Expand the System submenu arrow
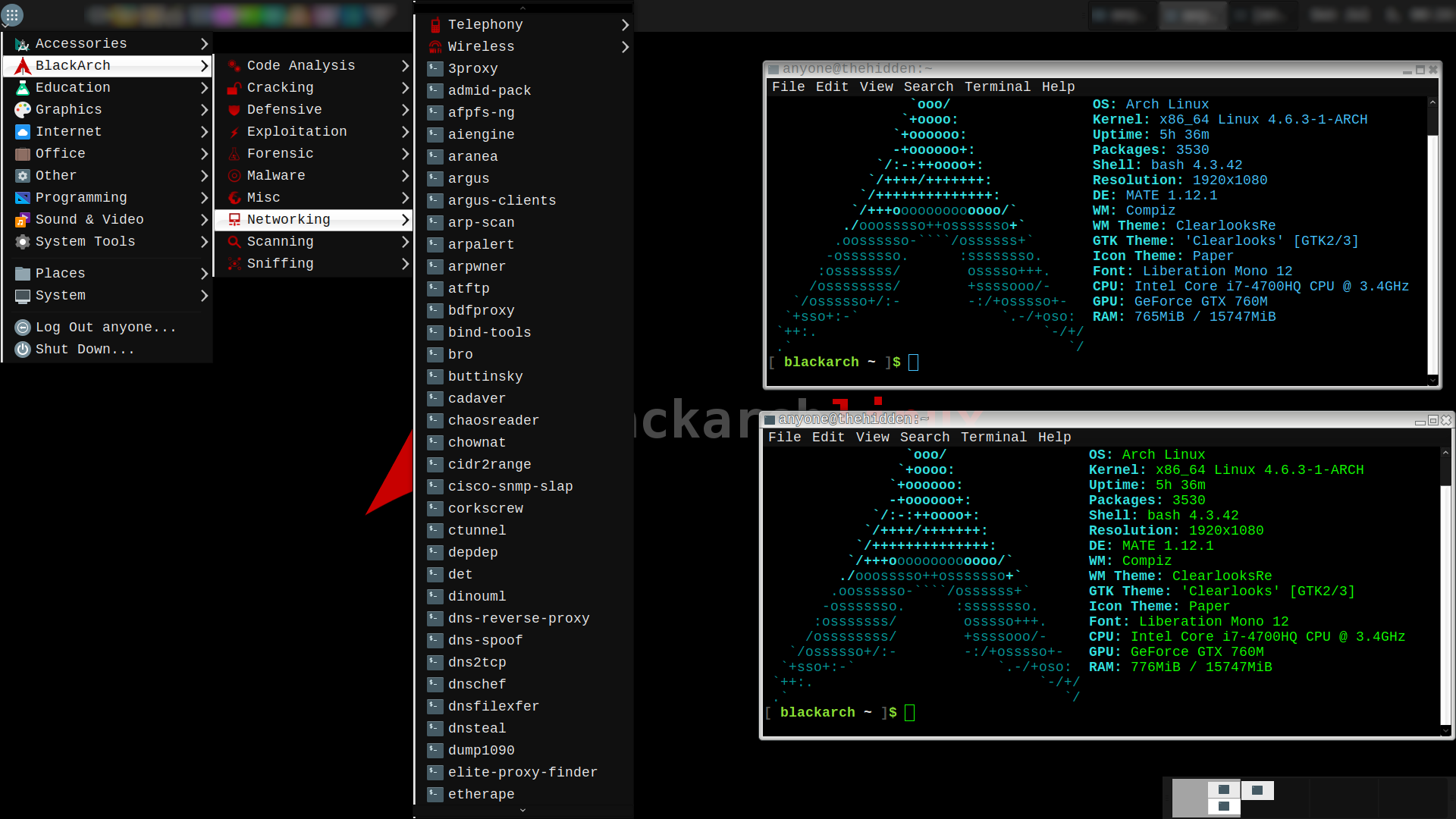This screenshot has height=819, width=1456. 204,296
